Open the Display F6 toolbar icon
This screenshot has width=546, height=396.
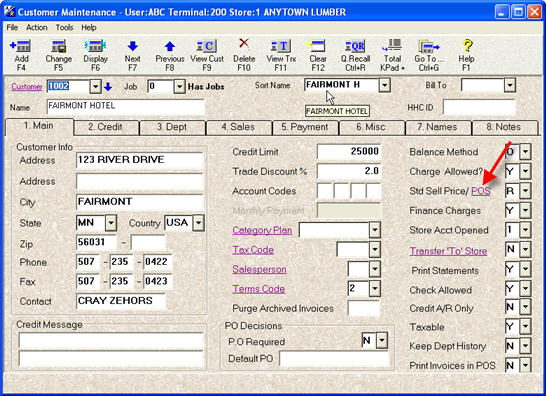pyautogui.click(x=95, y=46)
